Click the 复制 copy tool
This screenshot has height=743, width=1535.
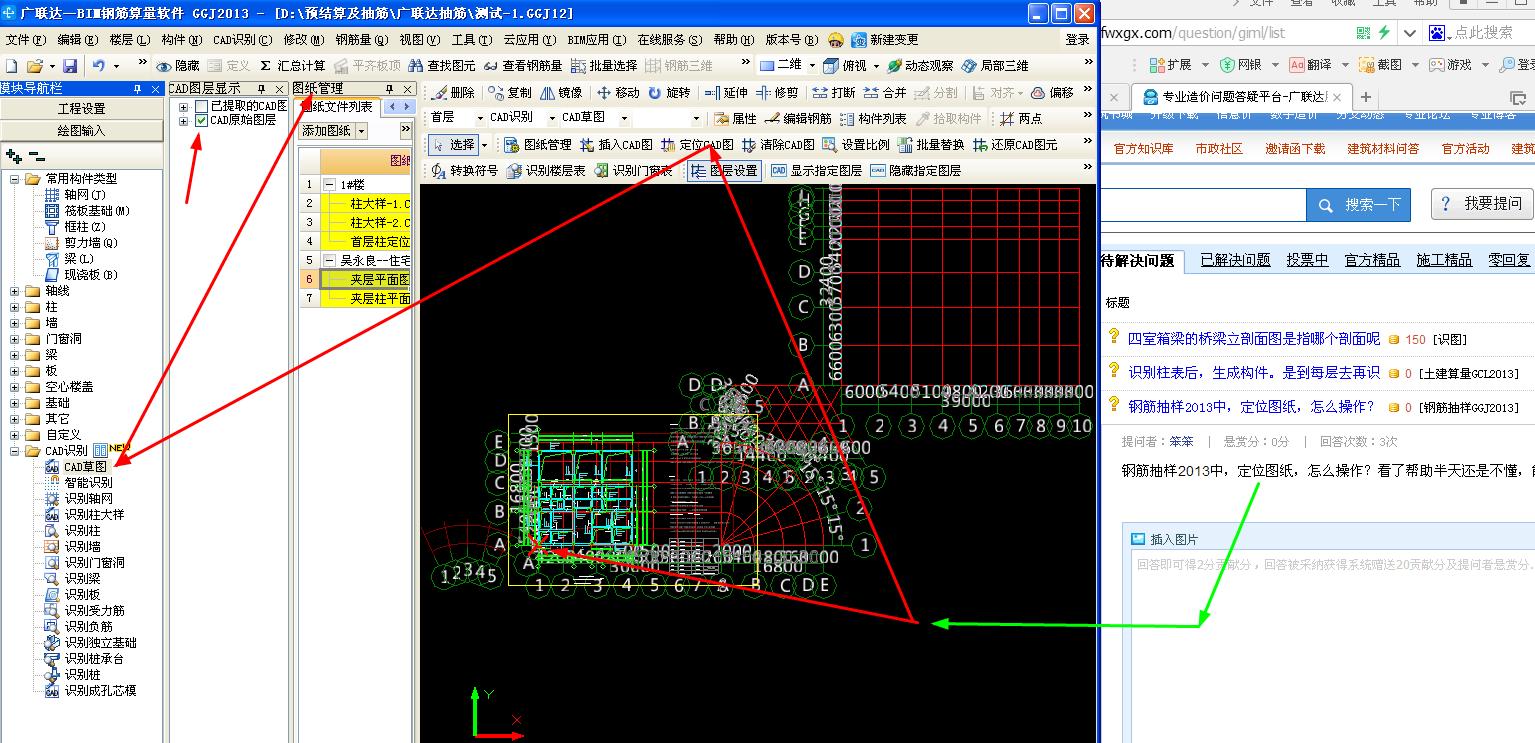point(510,92)
